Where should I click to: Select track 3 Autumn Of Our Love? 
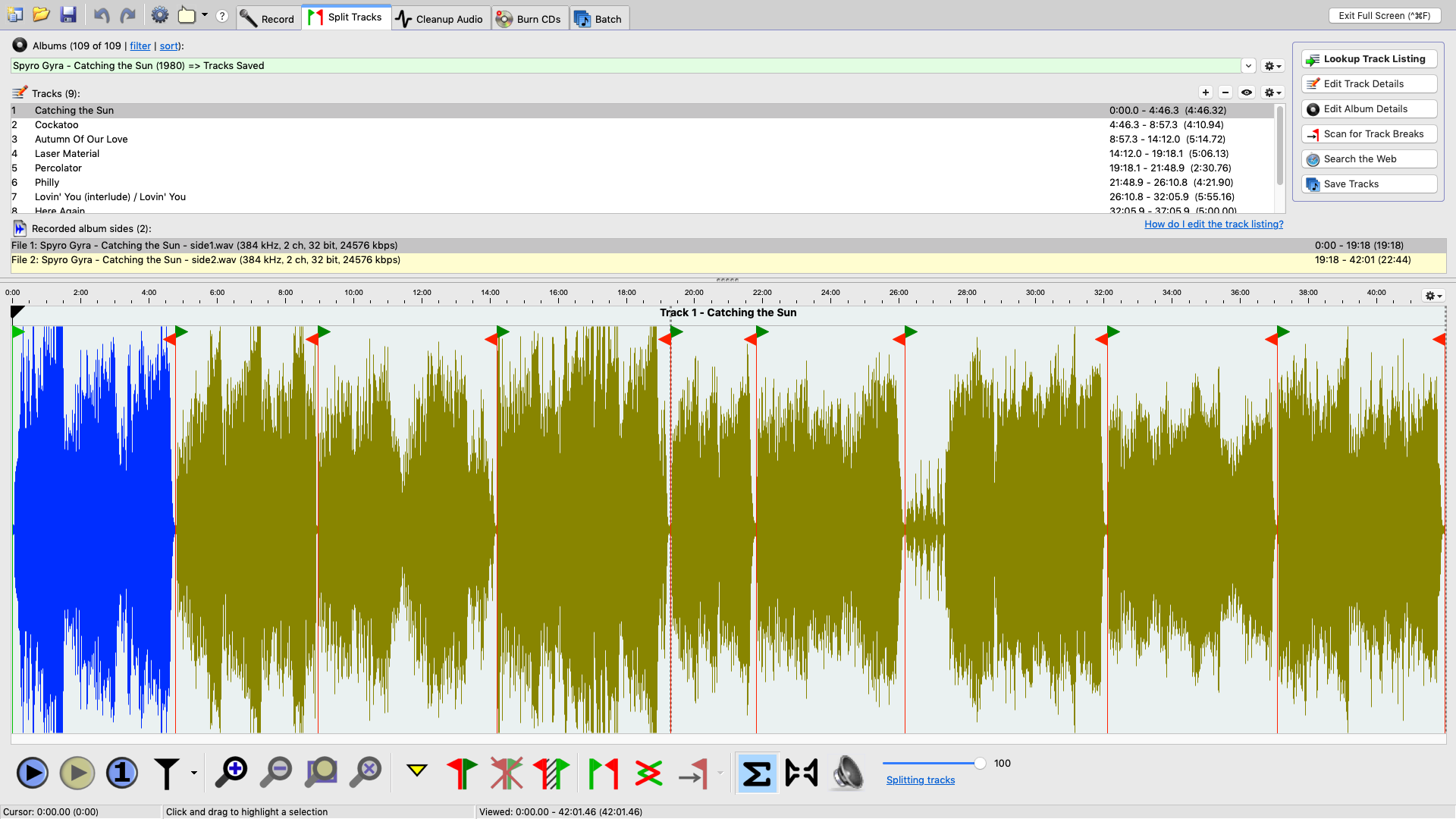(642, 139)
